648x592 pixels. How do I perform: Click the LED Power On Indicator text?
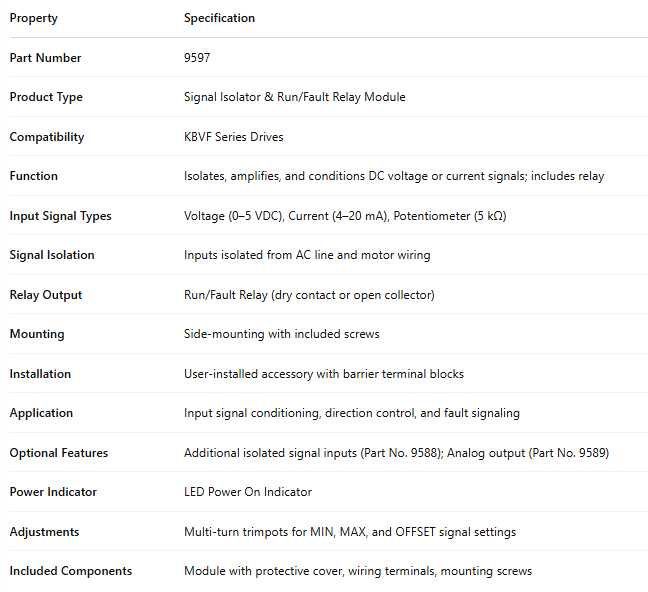coord(248,492)
